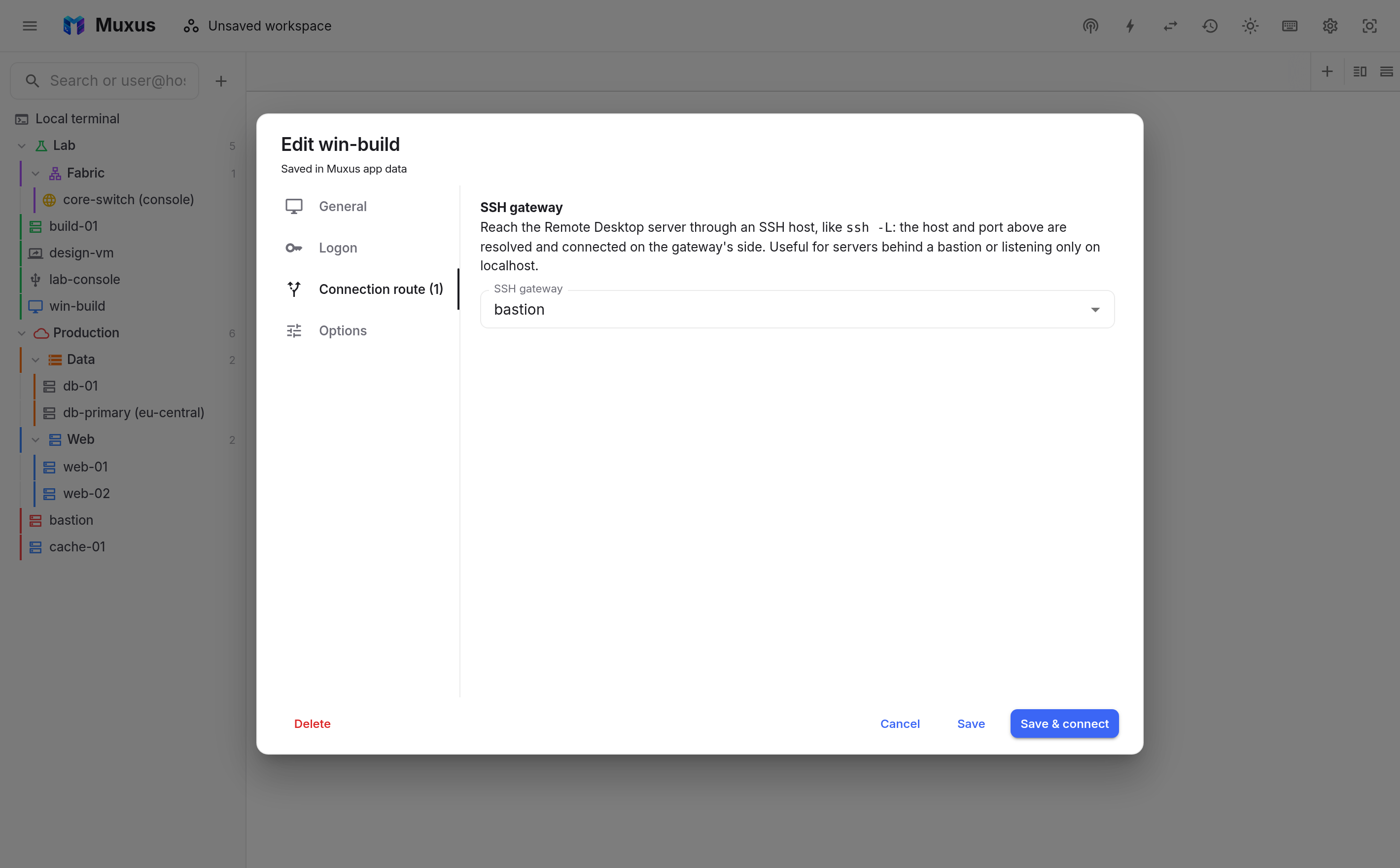Screen dimensions: 1400x868
Task: Click the Save button
Action: 971,723
